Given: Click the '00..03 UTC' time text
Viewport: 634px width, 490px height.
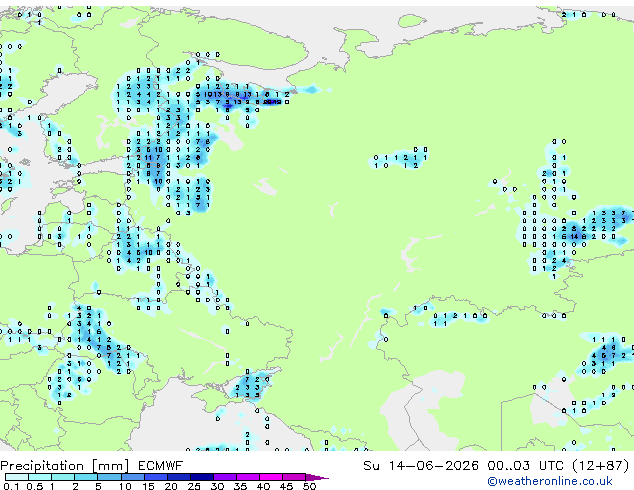Looking at the screenshot, I should 525,466.
